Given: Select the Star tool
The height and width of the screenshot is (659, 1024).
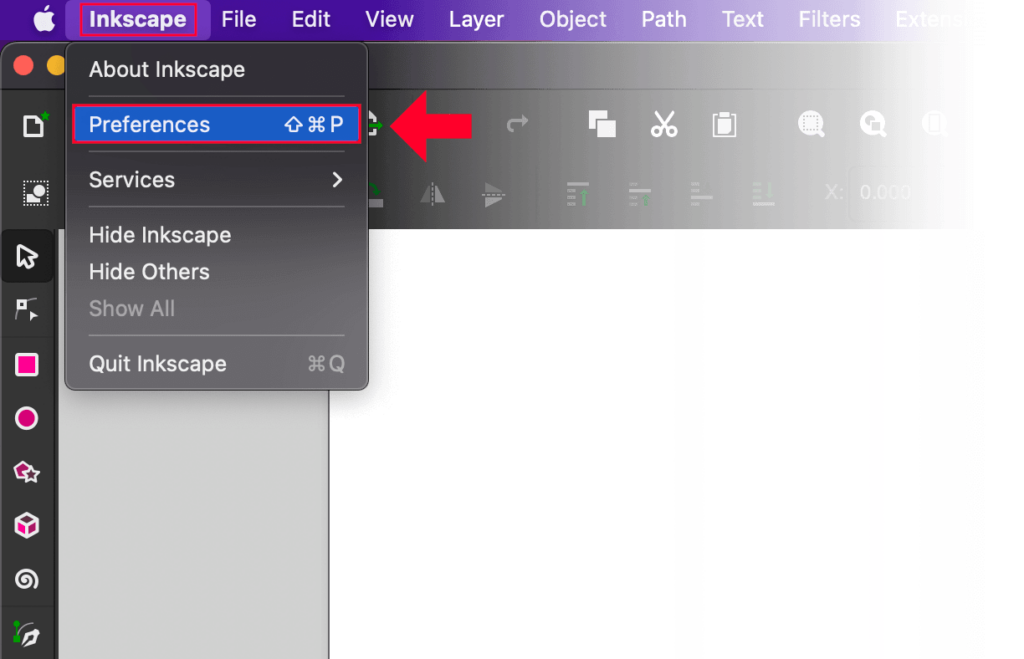Looking at the screenshot, I should coord(27,471).
